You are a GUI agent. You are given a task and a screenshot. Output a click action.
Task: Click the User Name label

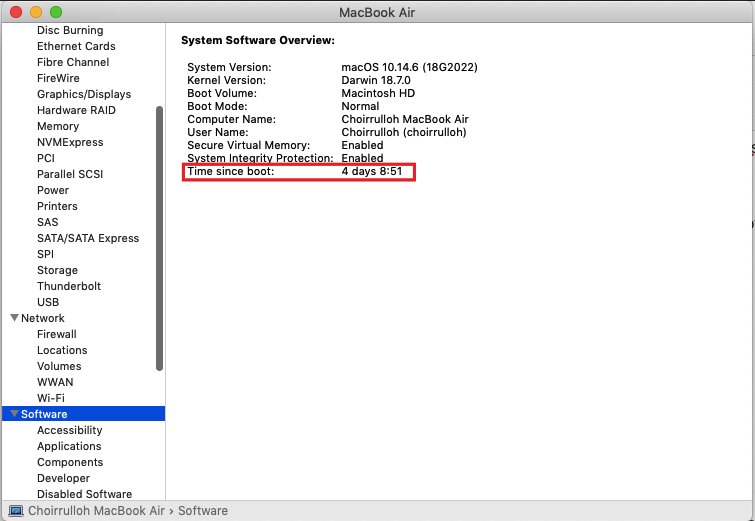point(218,132)
